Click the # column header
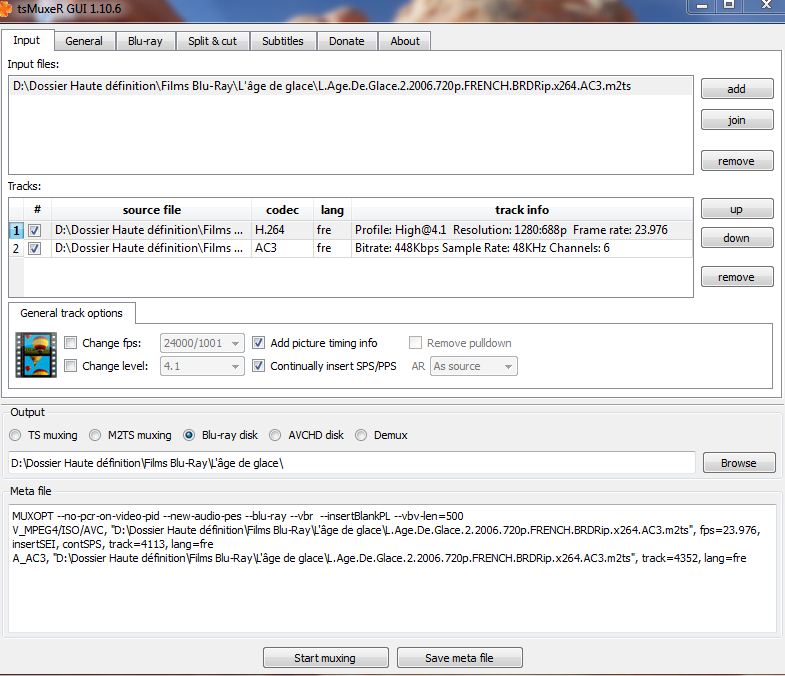The image size is (785, 676). [37, 210]
